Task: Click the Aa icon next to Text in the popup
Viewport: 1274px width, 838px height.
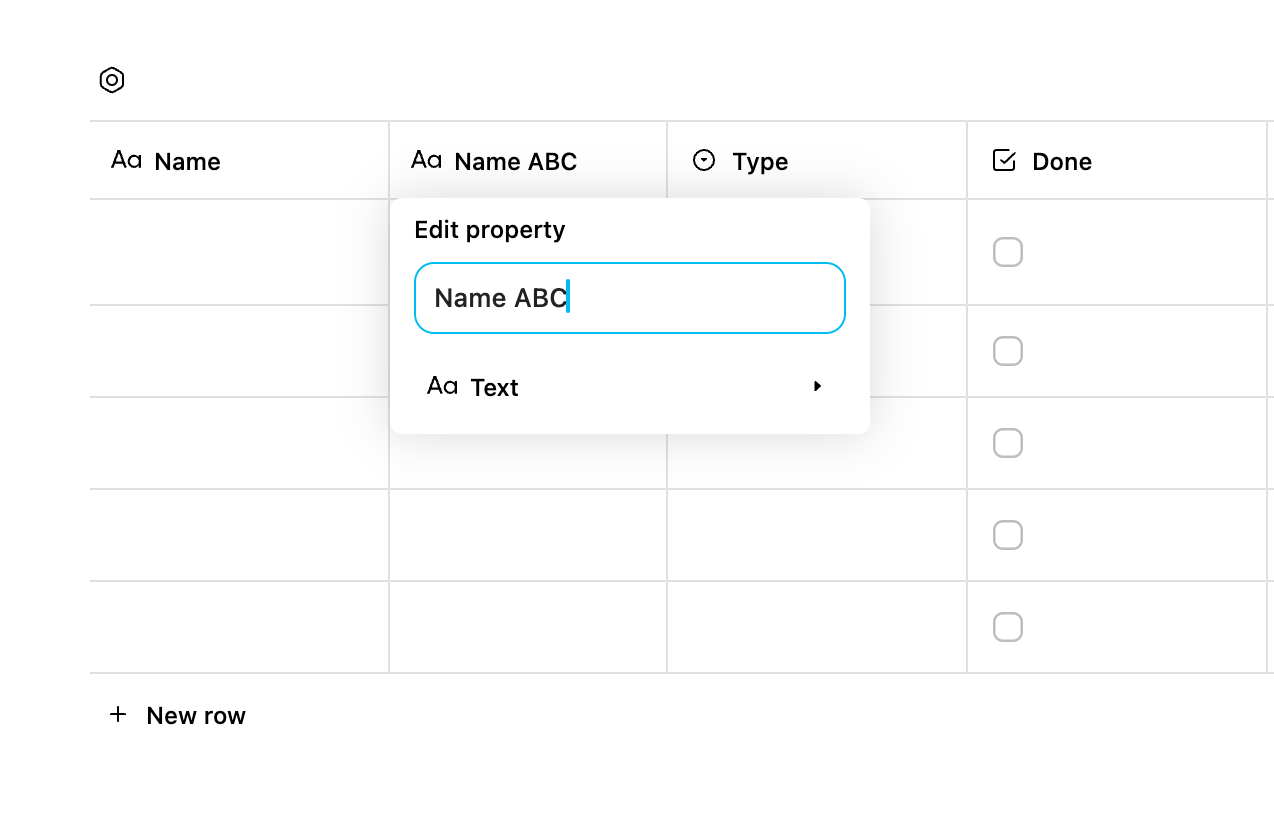Action: tap(443, 387)
